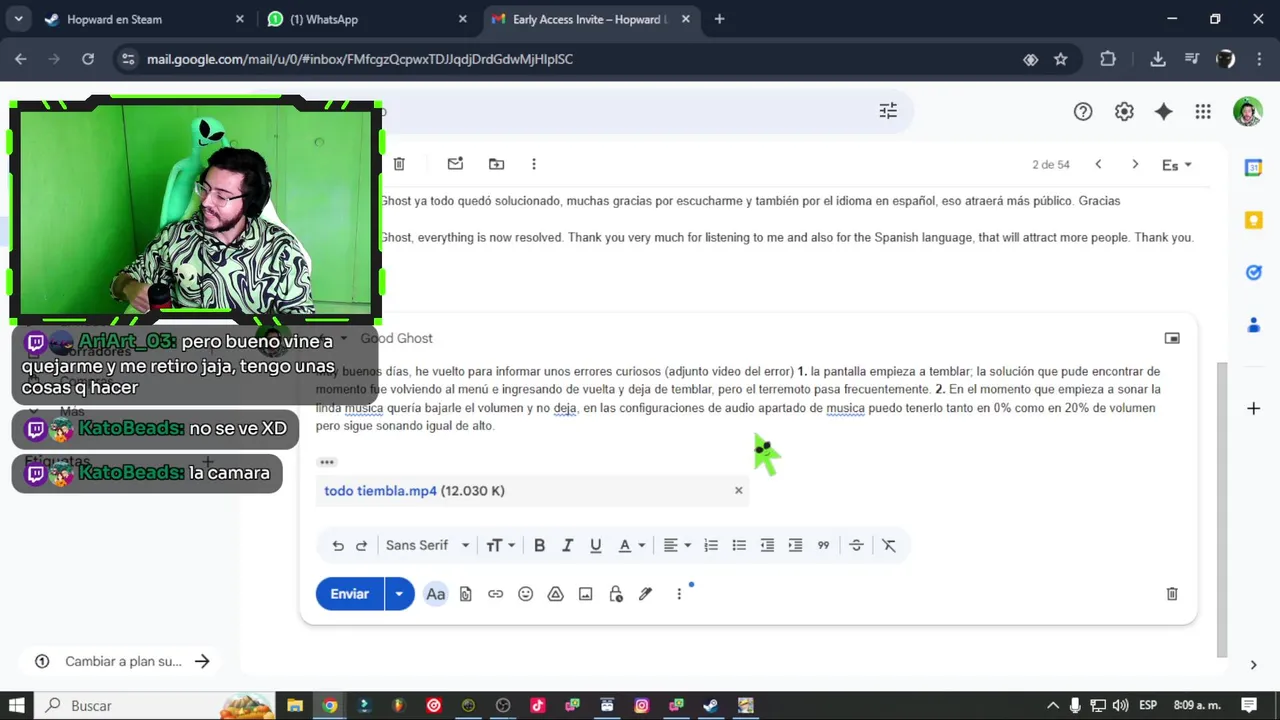Toggle formatting options Aa button
Viewport: 1280px width, 720px height.
click(x=435, y=594)
